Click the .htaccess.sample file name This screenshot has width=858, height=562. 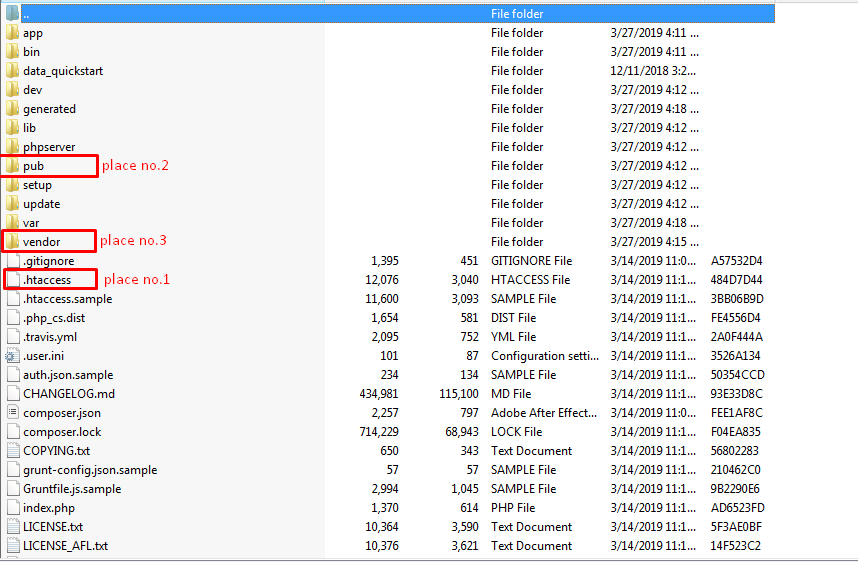[67, 299]
